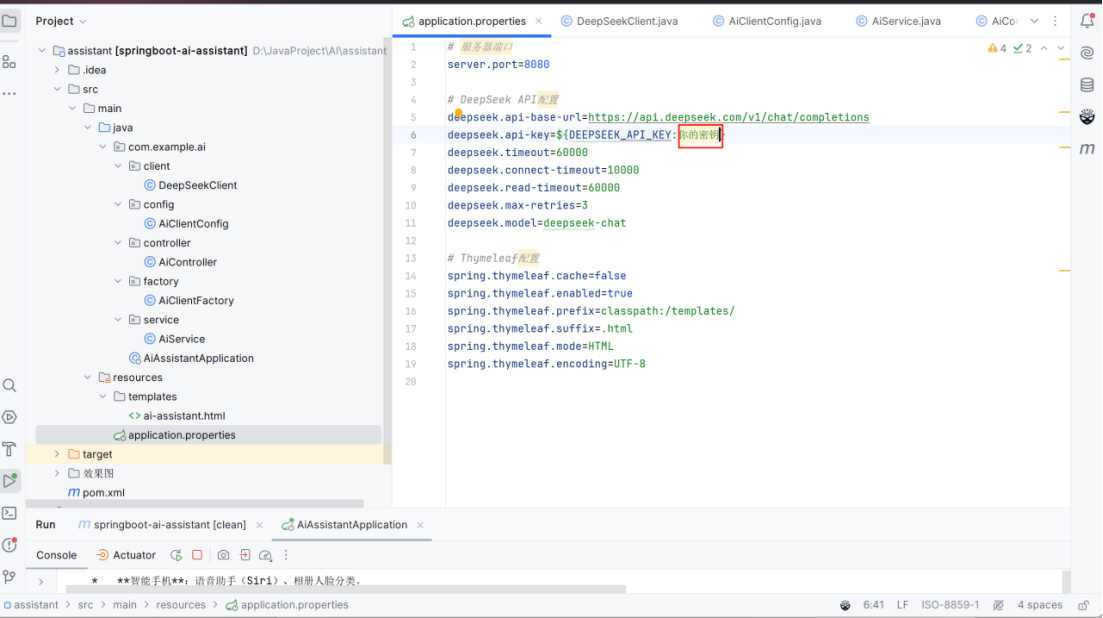Stop the running AiAssistantApplication
The width and height of the screenshot is (1103, 618).
[197, 555]
